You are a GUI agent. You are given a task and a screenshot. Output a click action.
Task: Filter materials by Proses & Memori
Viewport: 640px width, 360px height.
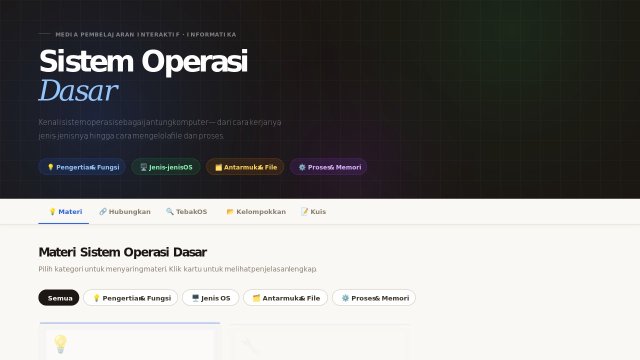374,298
